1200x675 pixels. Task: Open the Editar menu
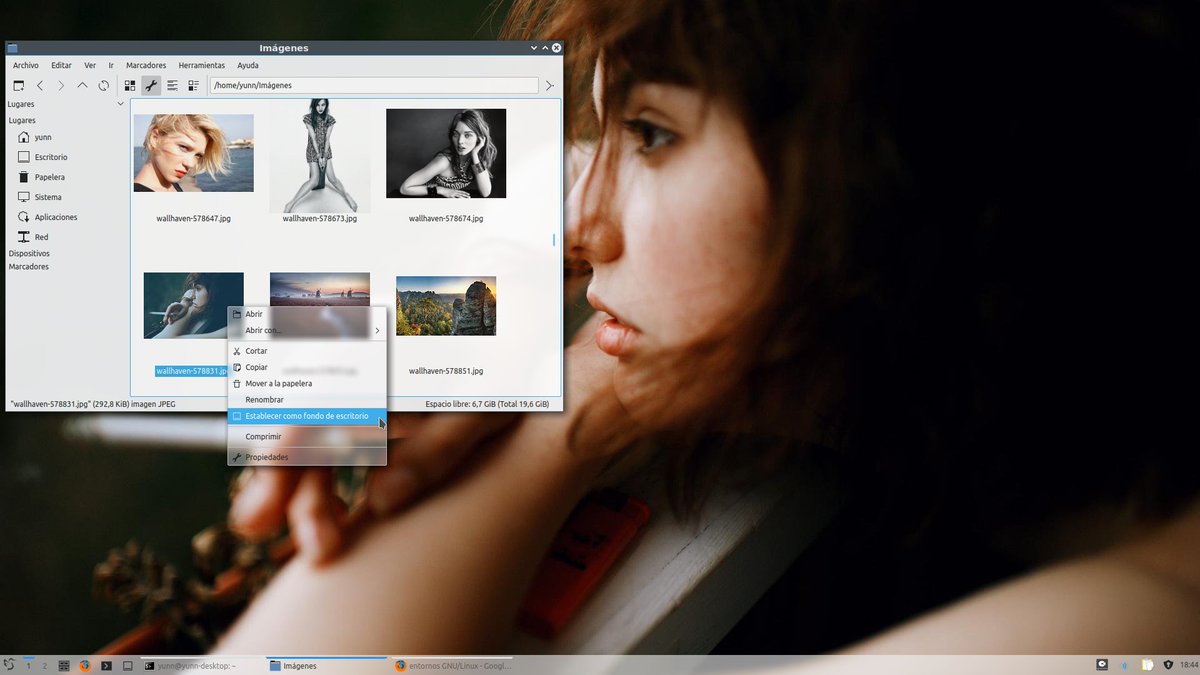pyautogui.click(x=61, y=65)
